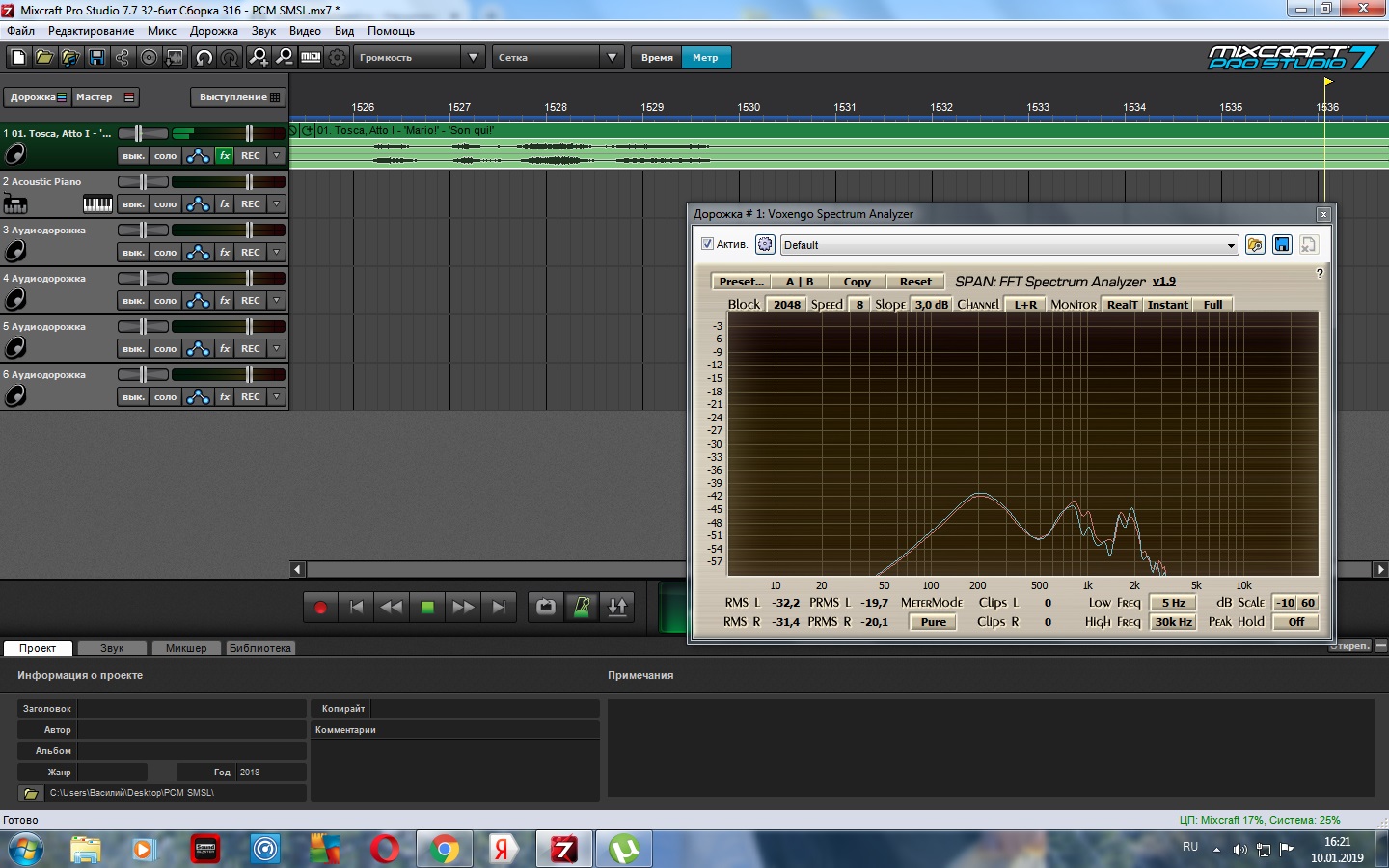Screen dimensions: 1389x868
Task: Arm REC on track 3 Аудиодорожка
Action: click(251, 253)
